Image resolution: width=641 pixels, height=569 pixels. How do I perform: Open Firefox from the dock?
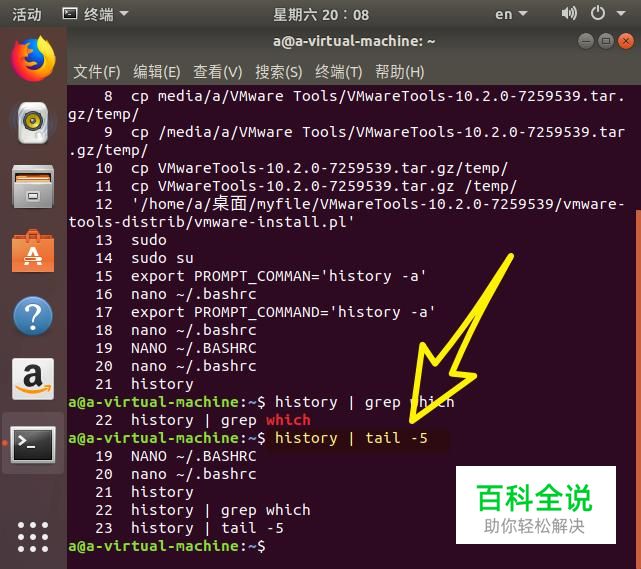pyautogui.click(x=33, y=58)
